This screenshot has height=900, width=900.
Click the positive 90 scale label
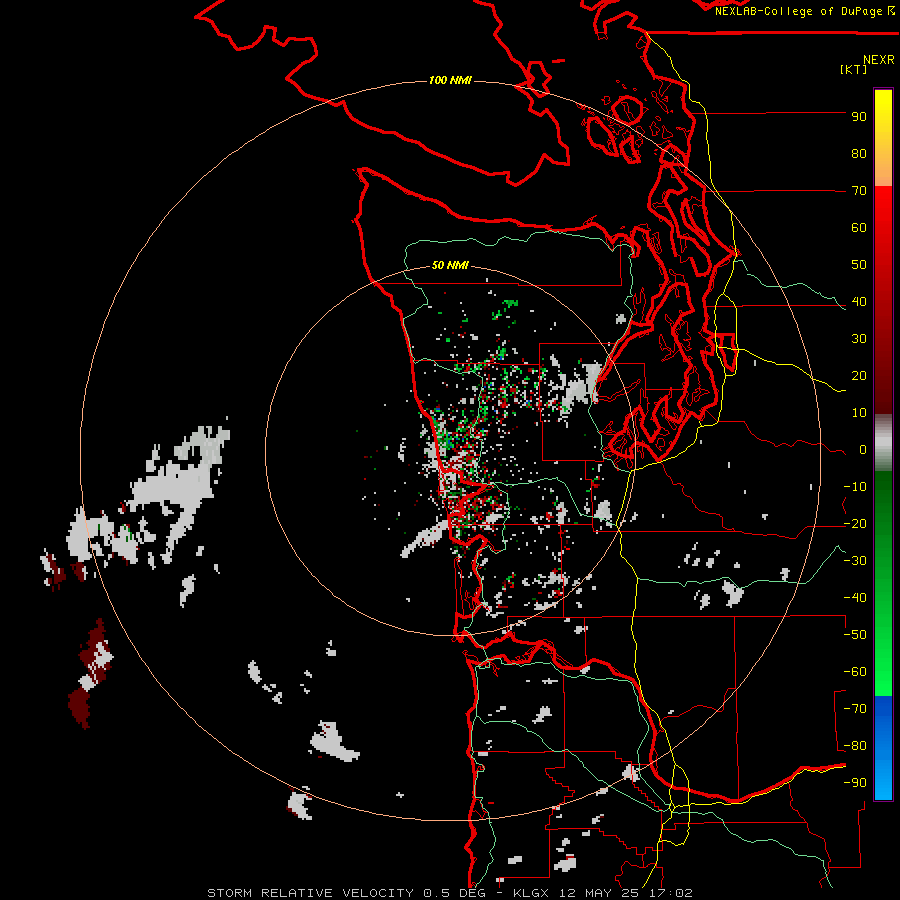pos(859,117)
